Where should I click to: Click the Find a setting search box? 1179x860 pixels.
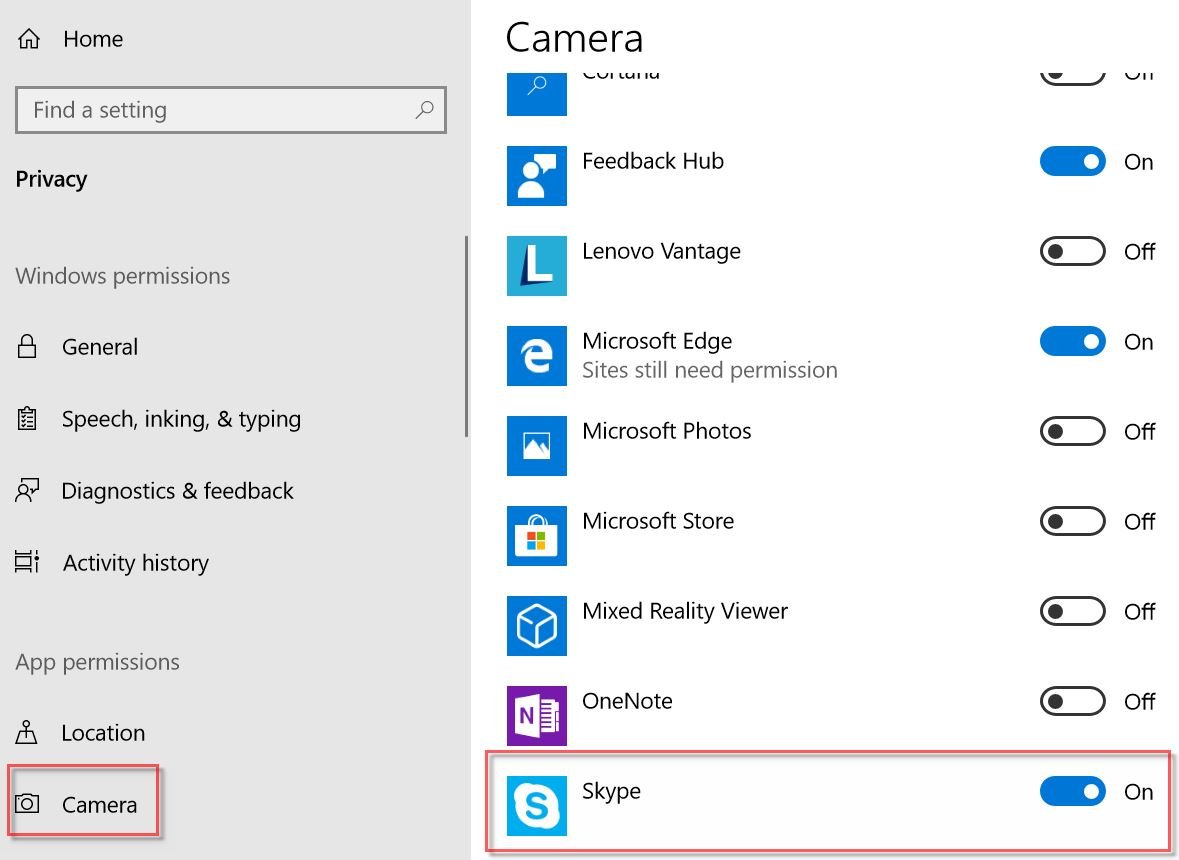click(x=231, y=110)
